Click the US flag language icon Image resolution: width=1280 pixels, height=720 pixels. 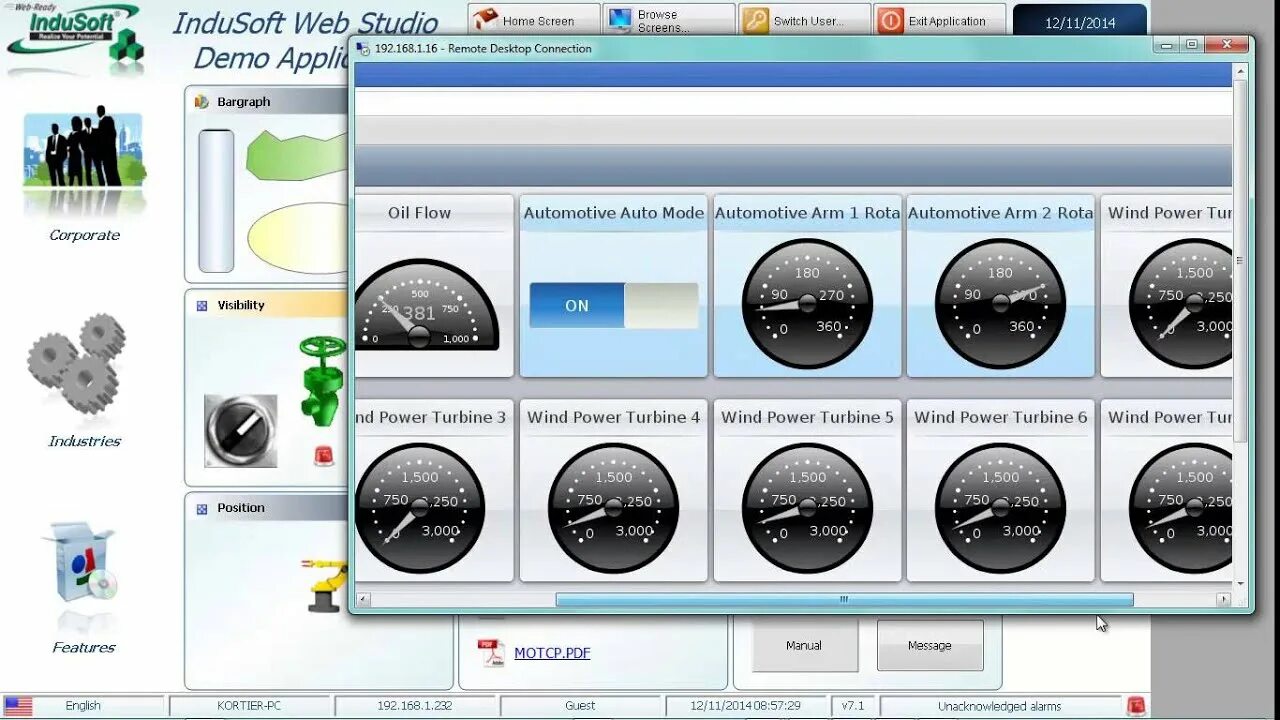coord(18,706)
